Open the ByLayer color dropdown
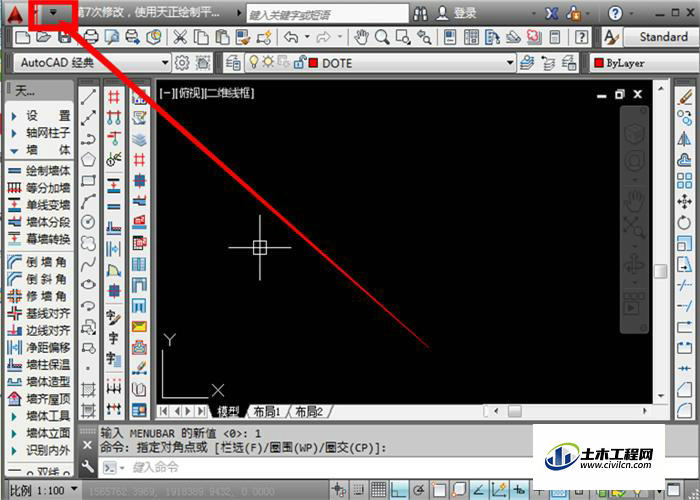 (645, 63)
